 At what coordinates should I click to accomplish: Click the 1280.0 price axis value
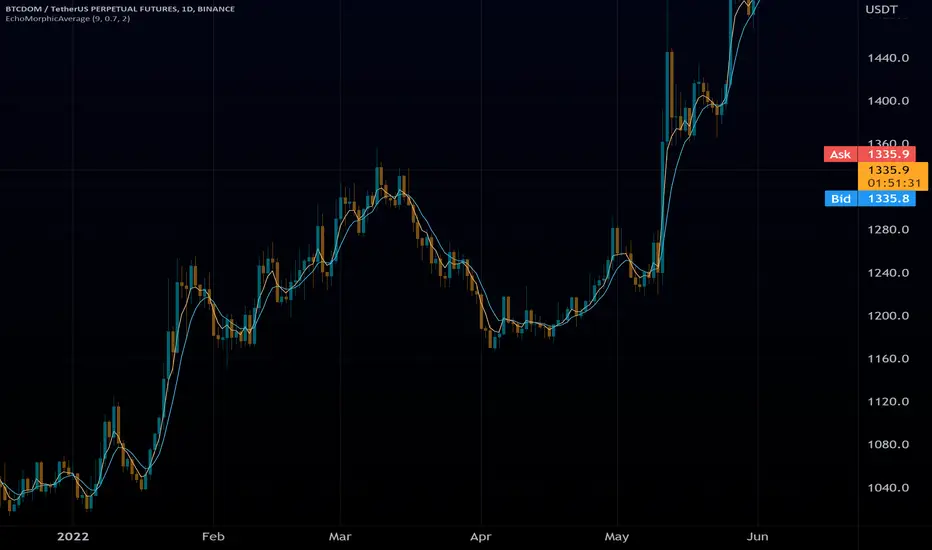tap(888, 230)
